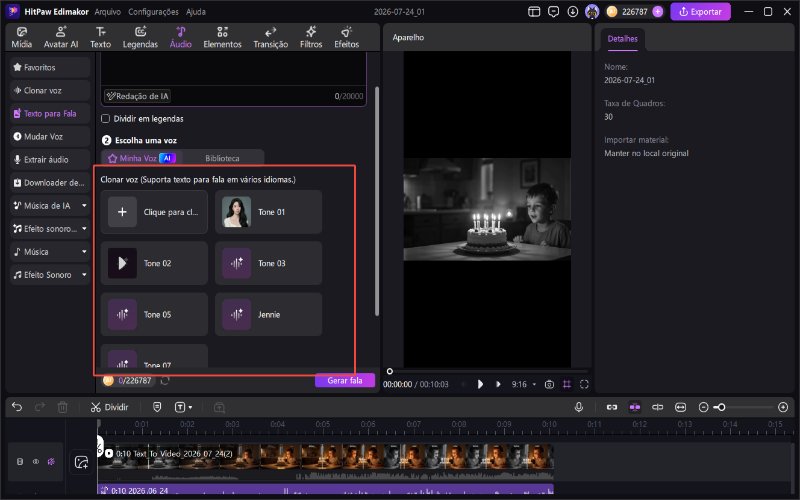Take a snapshot with the camera icon
800x500 pixels.
pyautogui.click(x=549, y=384)
